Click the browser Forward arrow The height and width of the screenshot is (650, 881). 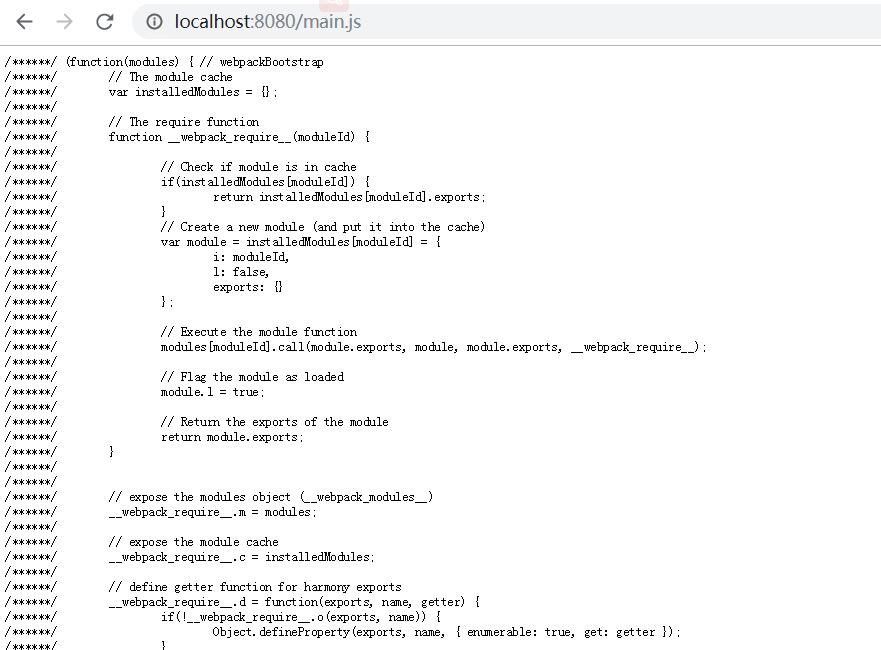65,22
